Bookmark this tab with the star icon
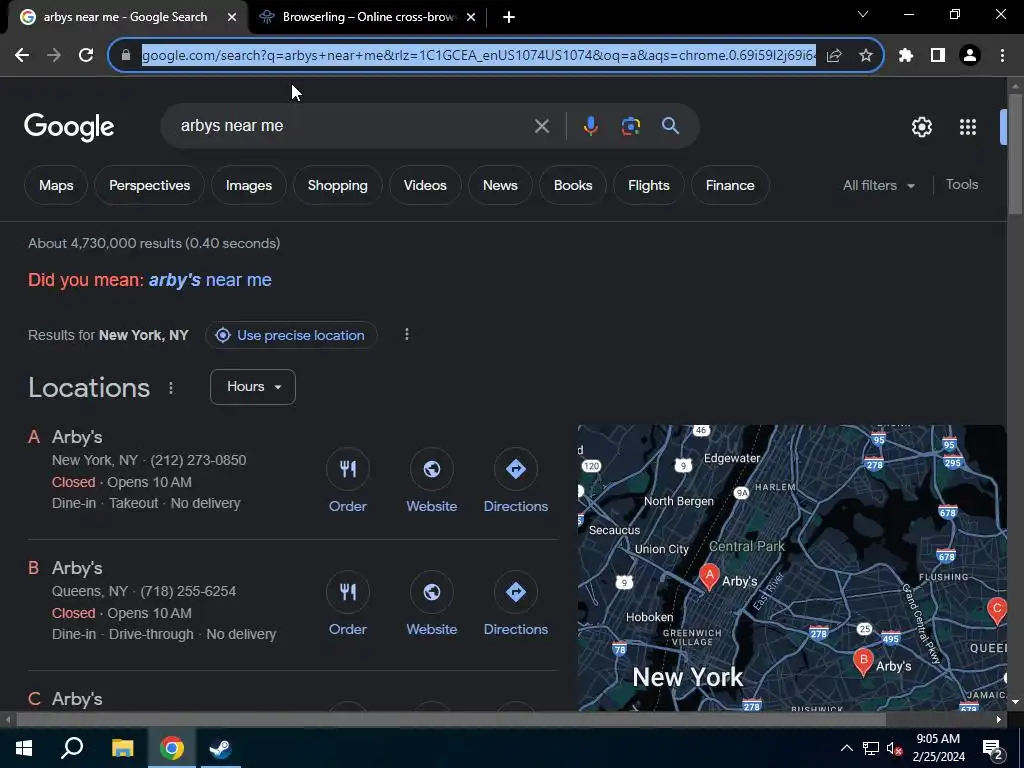Viewport: 1024px width, 768px height. (866, 56)
